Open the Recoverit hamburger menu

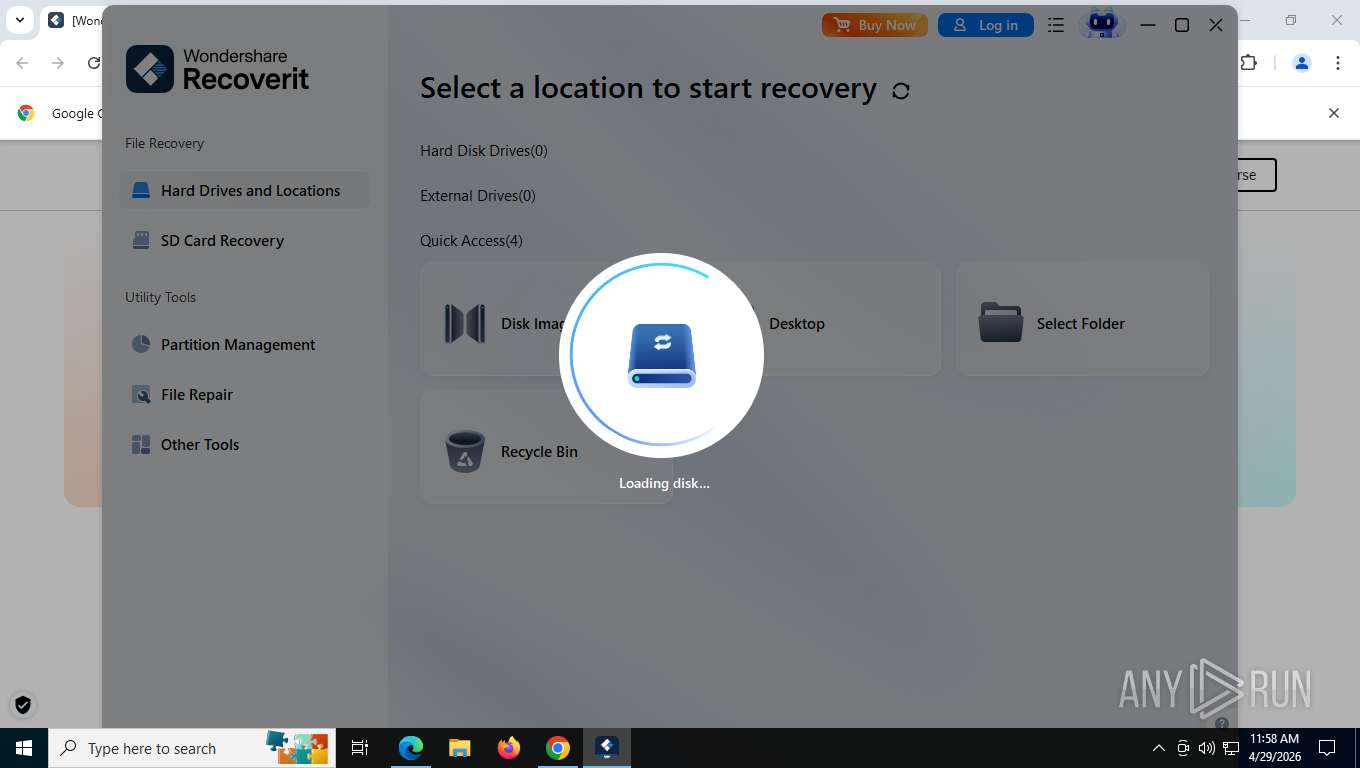click(x=1056, y=25)
